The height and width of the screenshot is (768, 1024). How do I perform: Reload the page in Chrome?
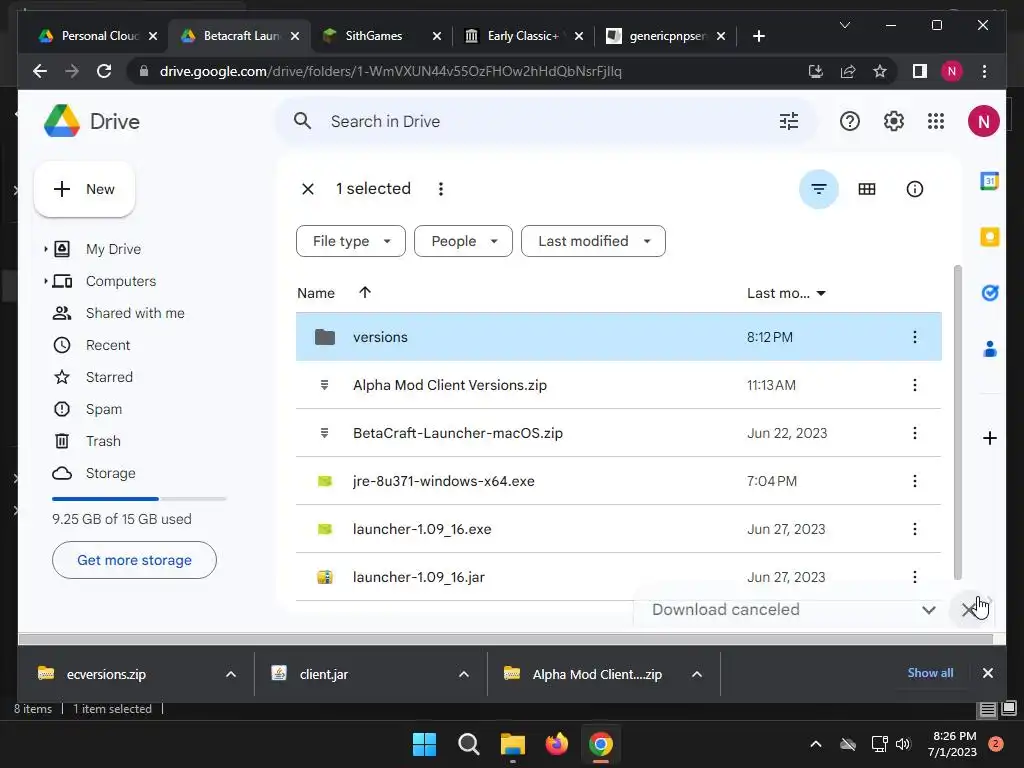[x=104, y=71]
